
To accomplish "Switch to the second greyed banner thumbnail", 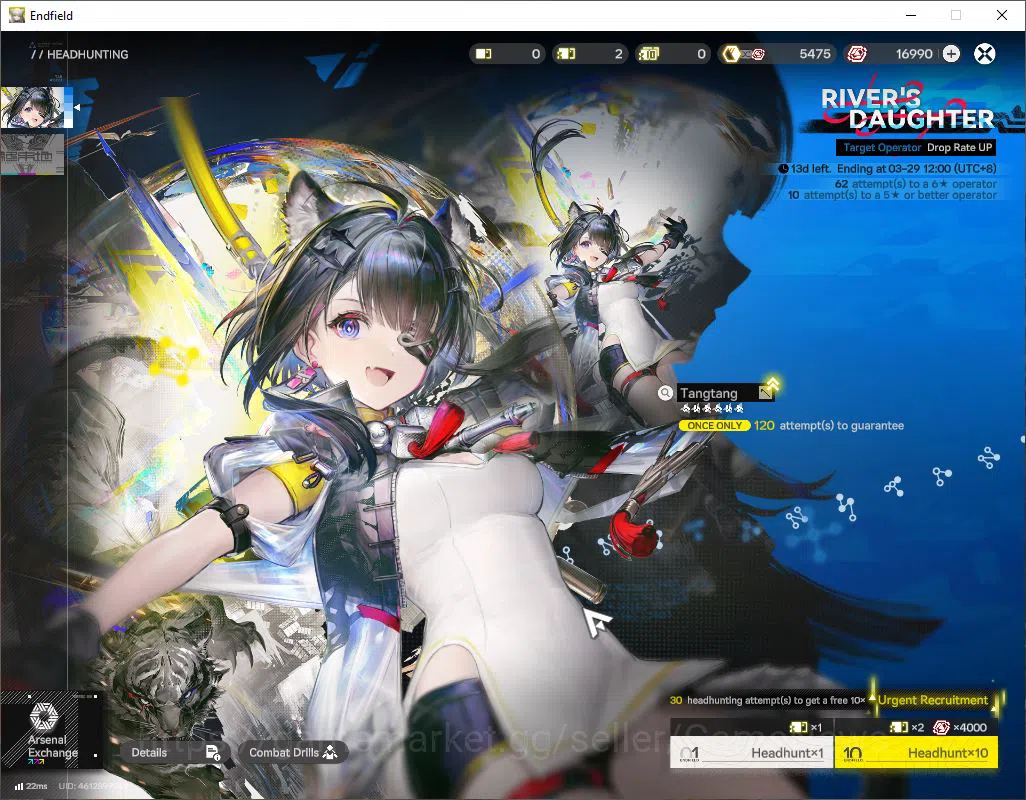I will [x=33, y=154].
